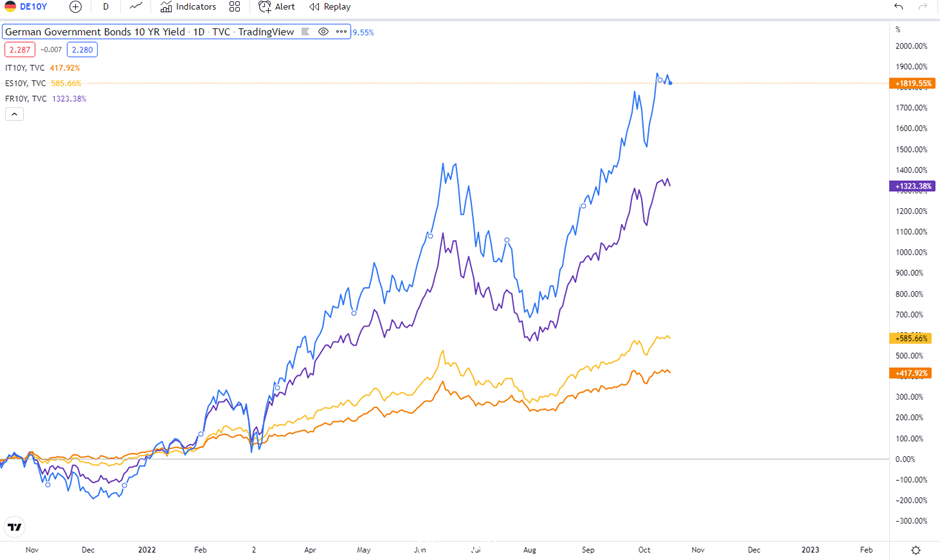Click the IT10Y value 417.92%
940x559 pixels.
[65, 68]
